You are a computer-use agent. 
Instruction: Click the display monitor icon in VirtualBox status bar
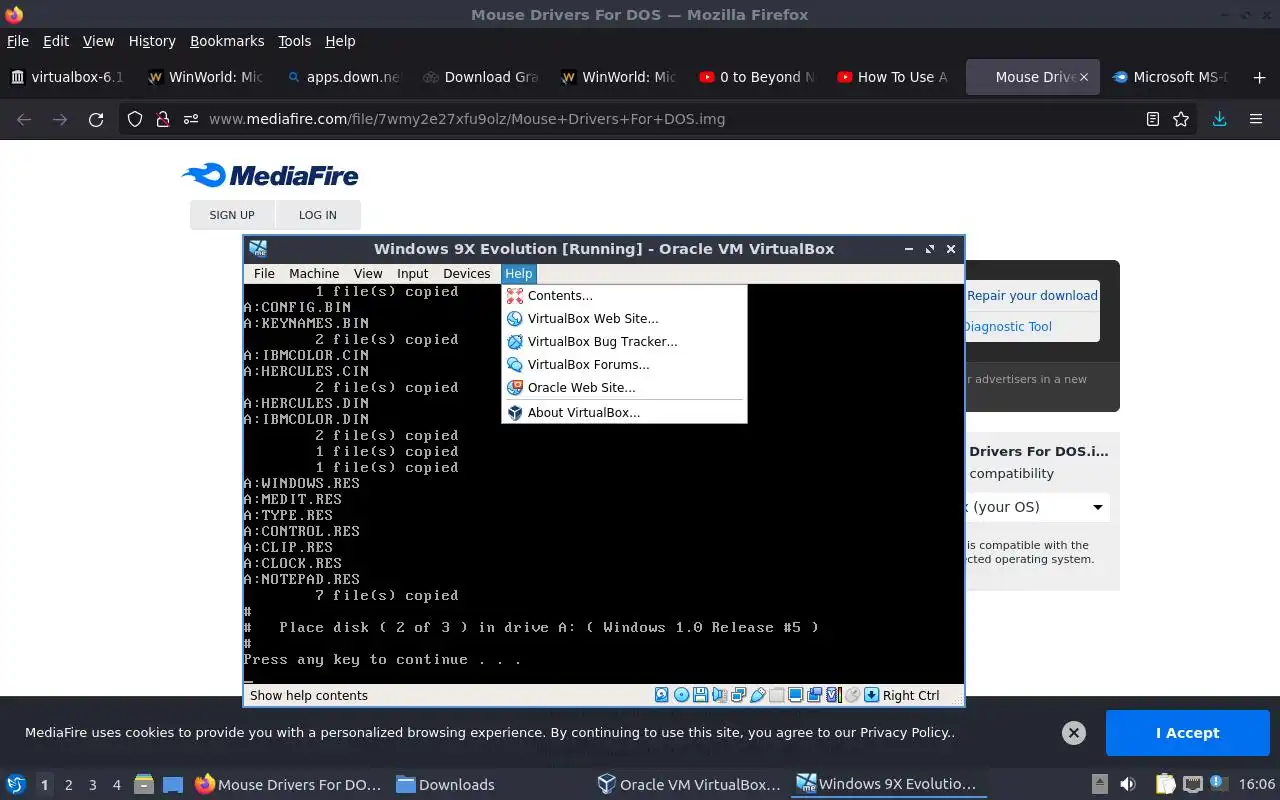[796, 695]
